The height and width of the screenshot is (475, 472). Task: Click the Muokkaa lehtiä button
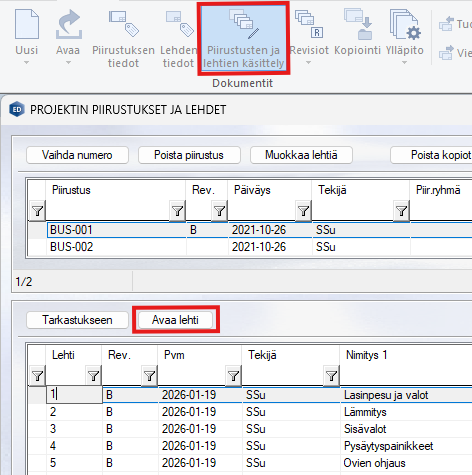(301, 155)
